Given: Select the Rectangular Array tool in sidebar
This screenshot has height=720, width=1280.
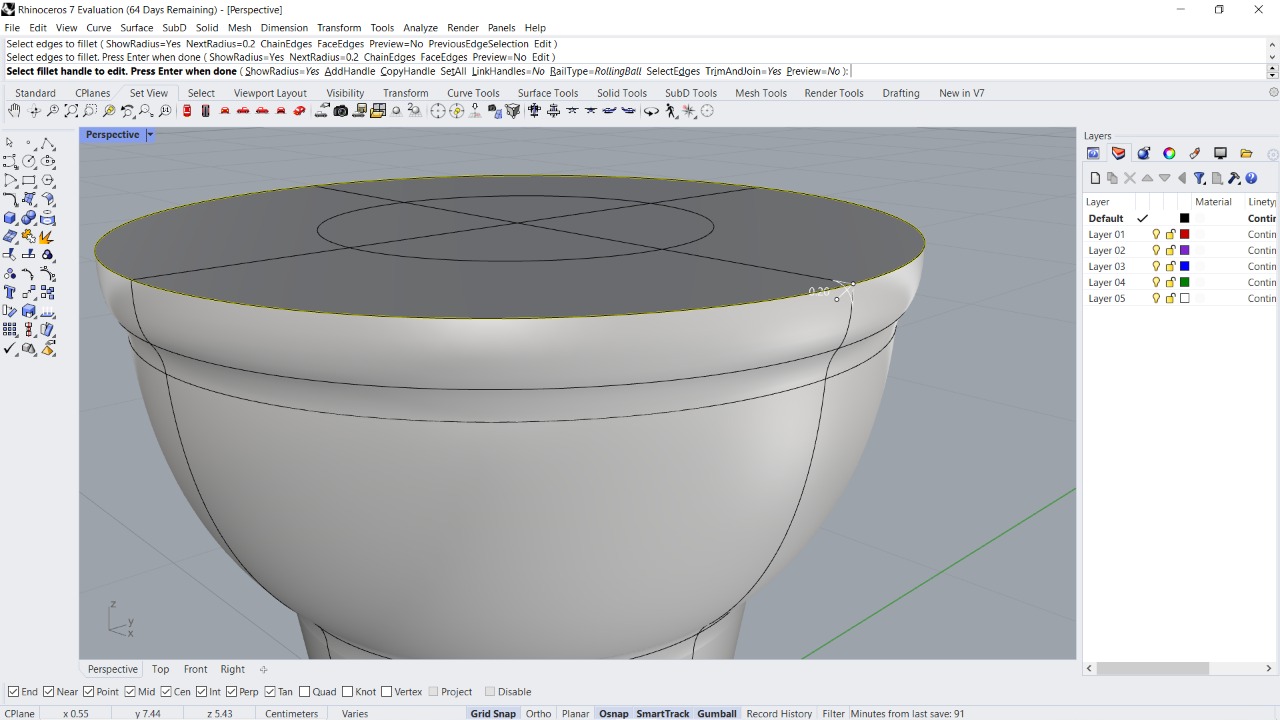Looking at the screenshot, I should 10,330.
